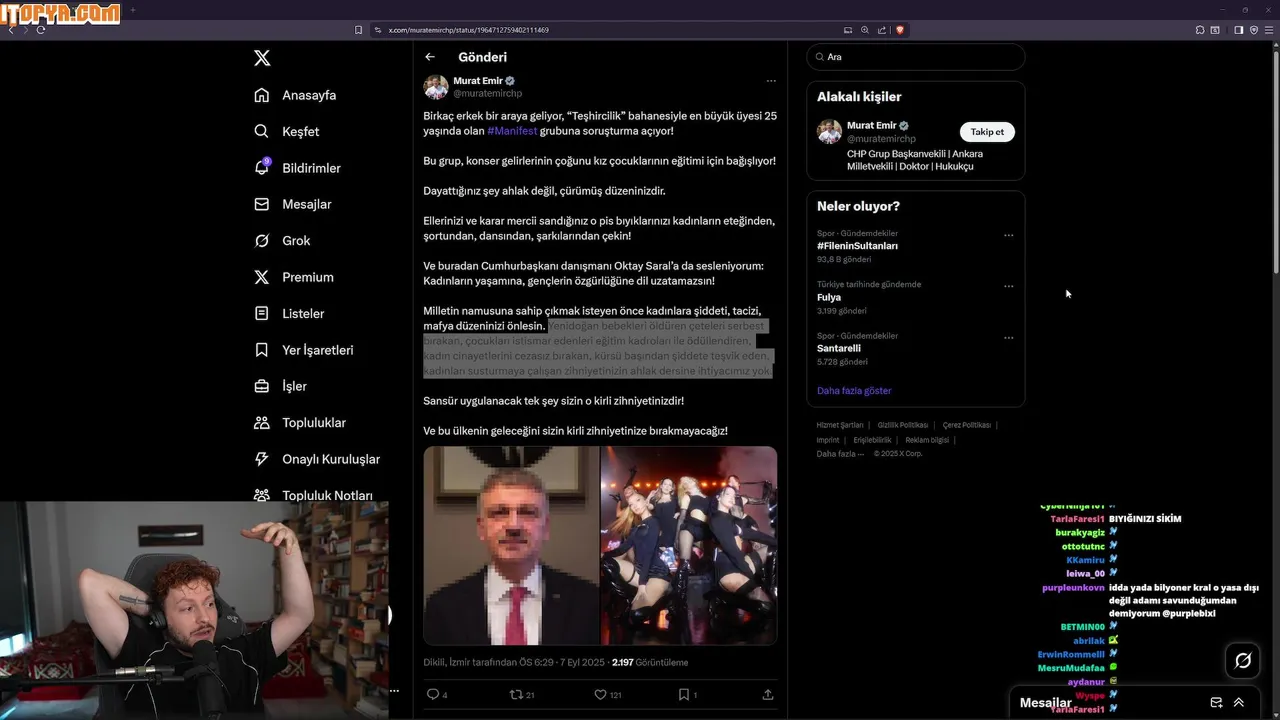Open the browser hamburger main menu

click(x=1269, y=30)
